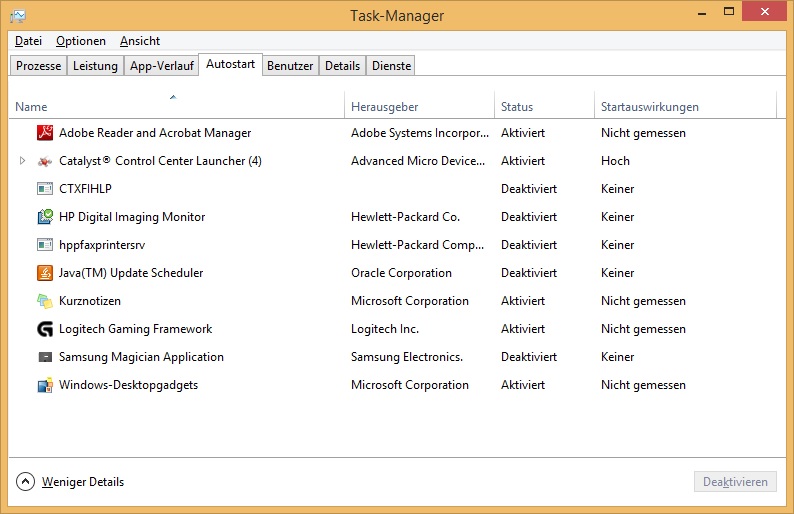Open the Optionen menu
The width and height of the screenshot is (794, 514).
pos(81,41)
